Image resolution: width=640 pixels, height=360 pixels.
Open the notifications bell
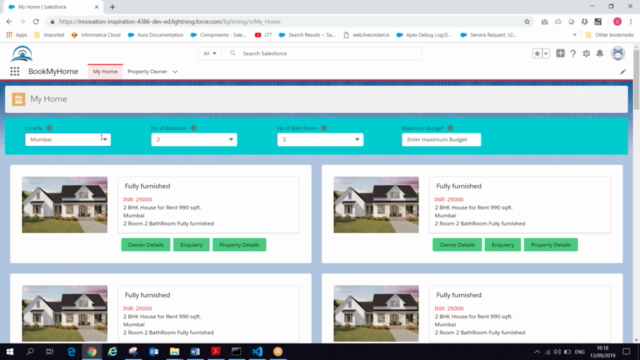coord(600,53)
